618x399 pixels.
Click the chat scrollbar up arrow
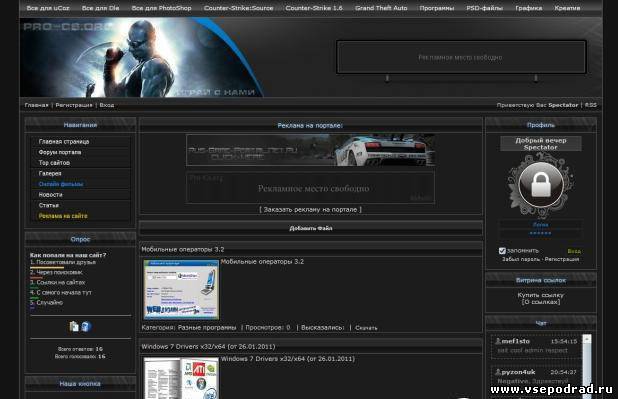point(587,339)
